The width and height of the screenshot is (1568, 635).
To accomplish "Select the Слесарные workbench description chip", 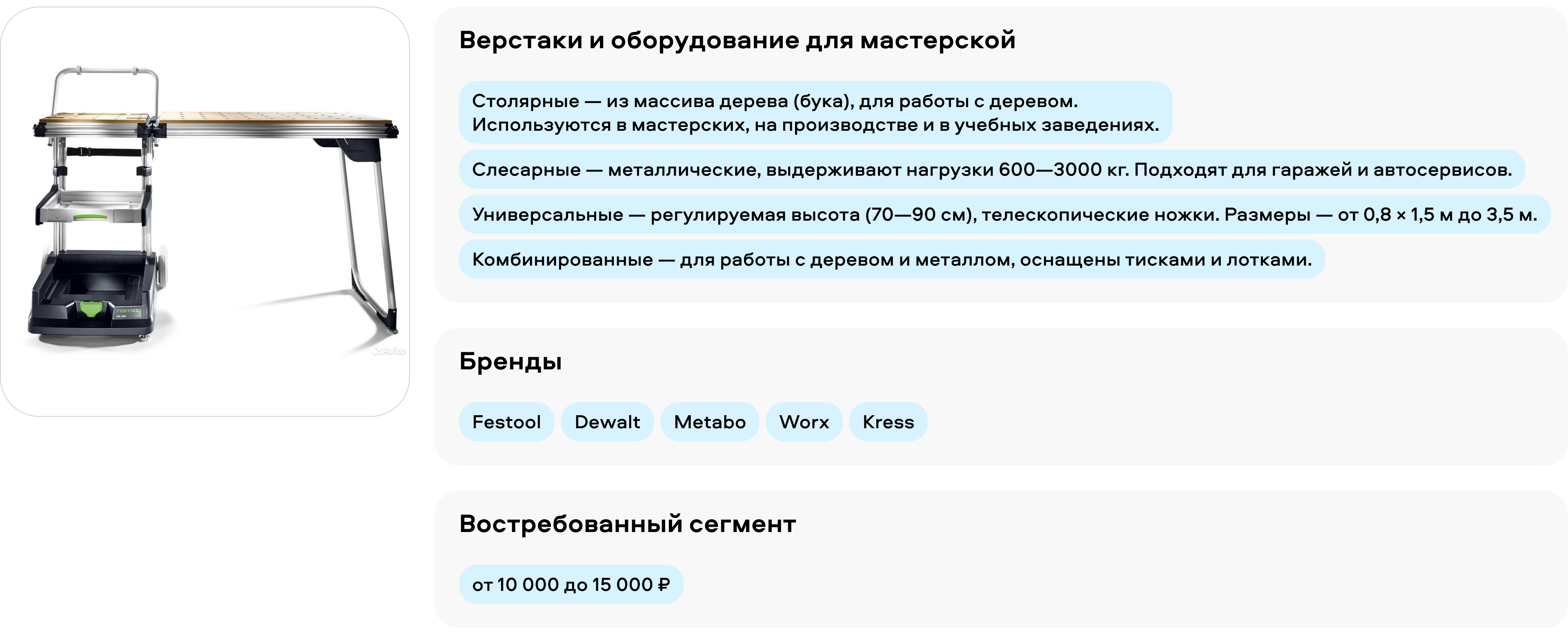I will coord(991,170).
